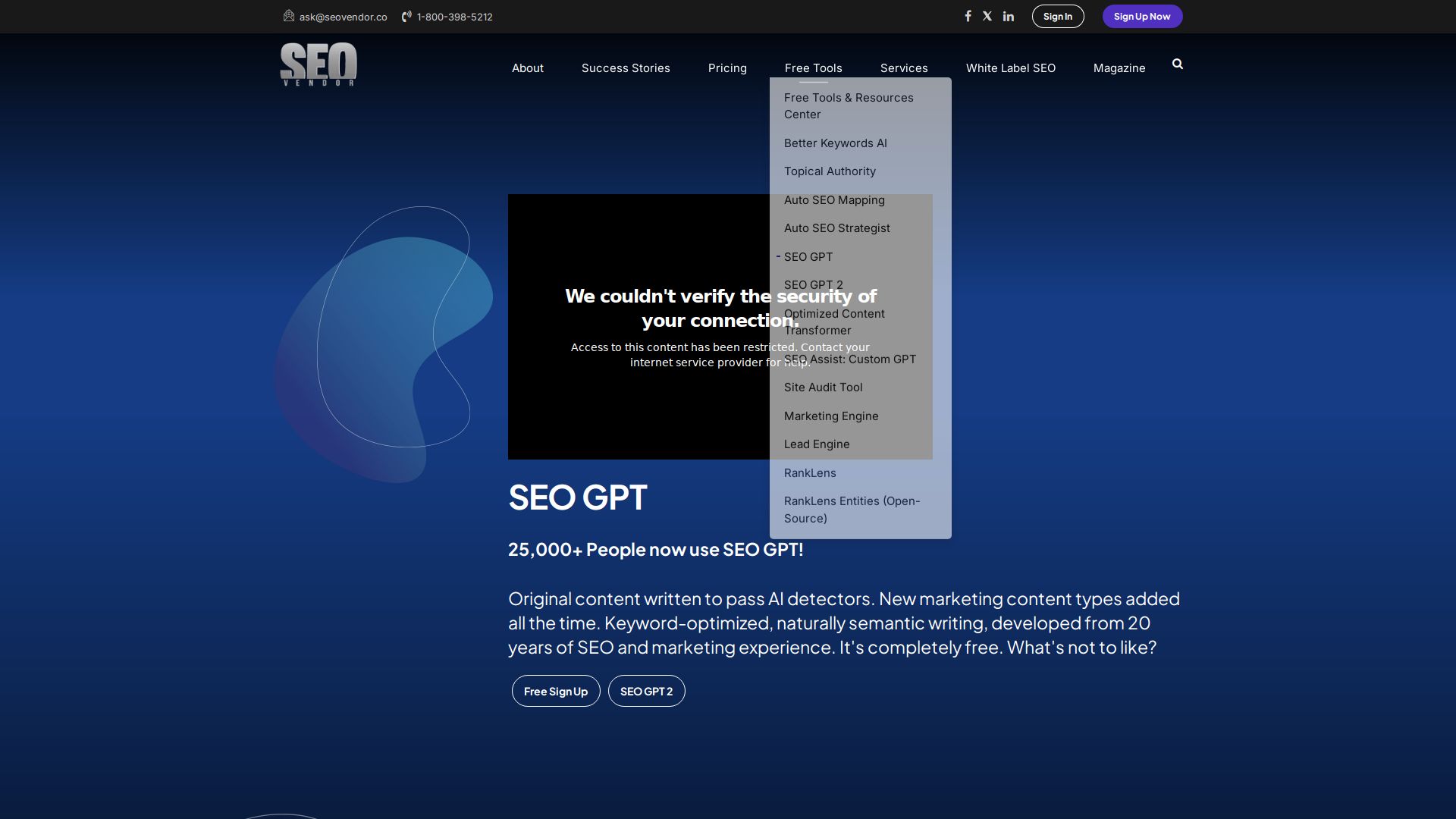Open the Free Tools dropdown menu

[813, 67]
